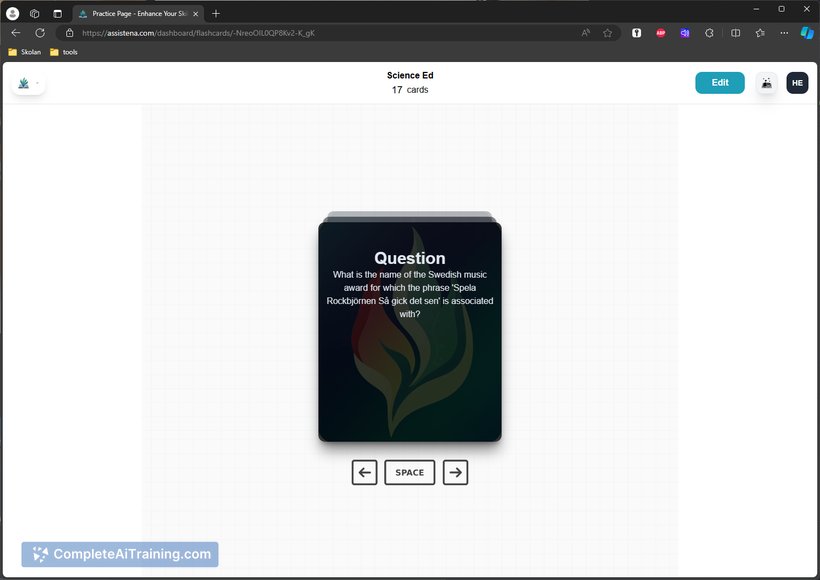Image resolution: width=820 pixels, height=580 pixels.
Task: Open the tab actions menu
Action: (x=58, y=14)
